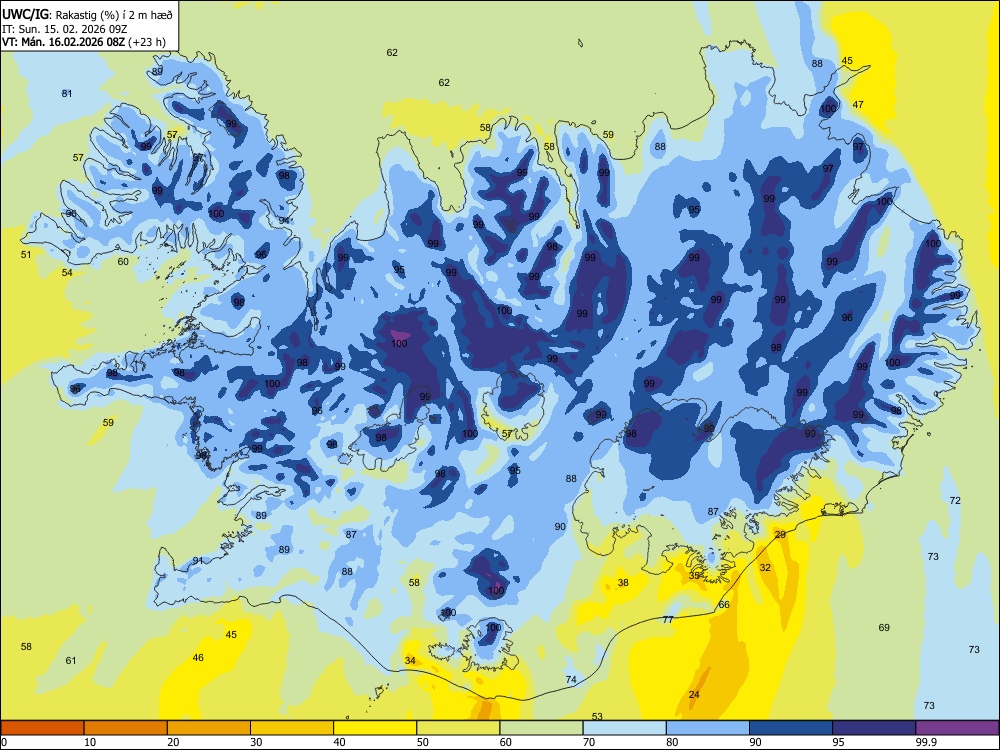Select the humidity value '32' on the map

tap(765, 568)
